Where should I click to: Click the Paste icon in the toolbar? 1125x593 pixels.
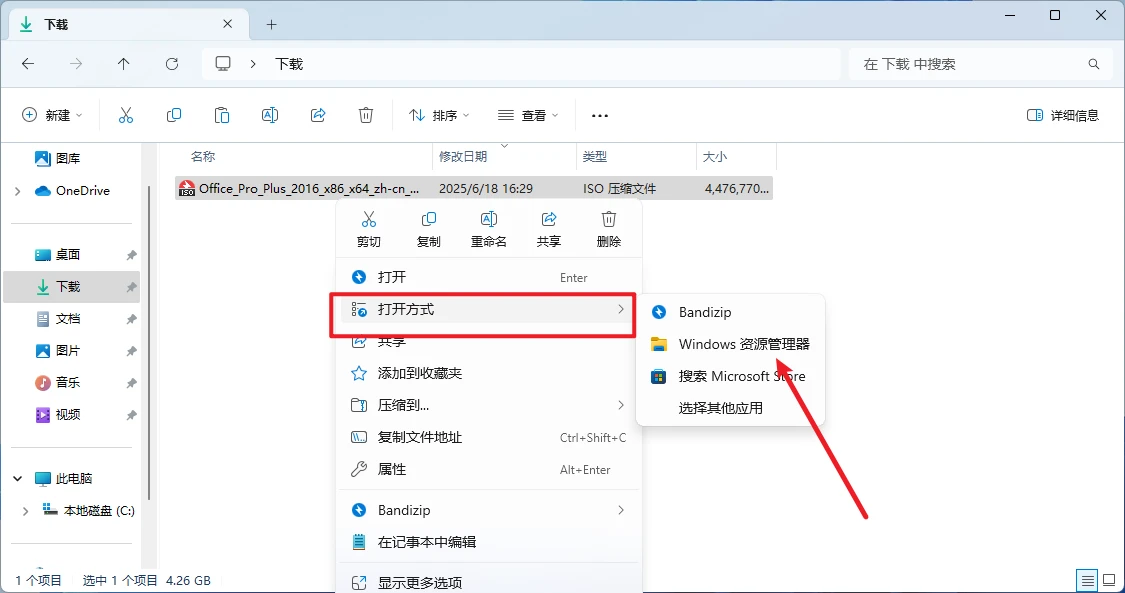222,115
